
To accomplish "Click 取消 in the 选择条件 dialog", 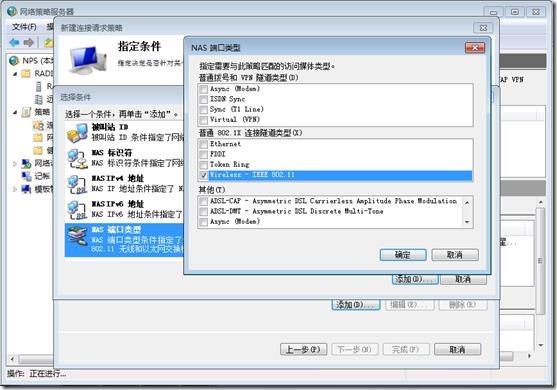I will tap(463, 279).
